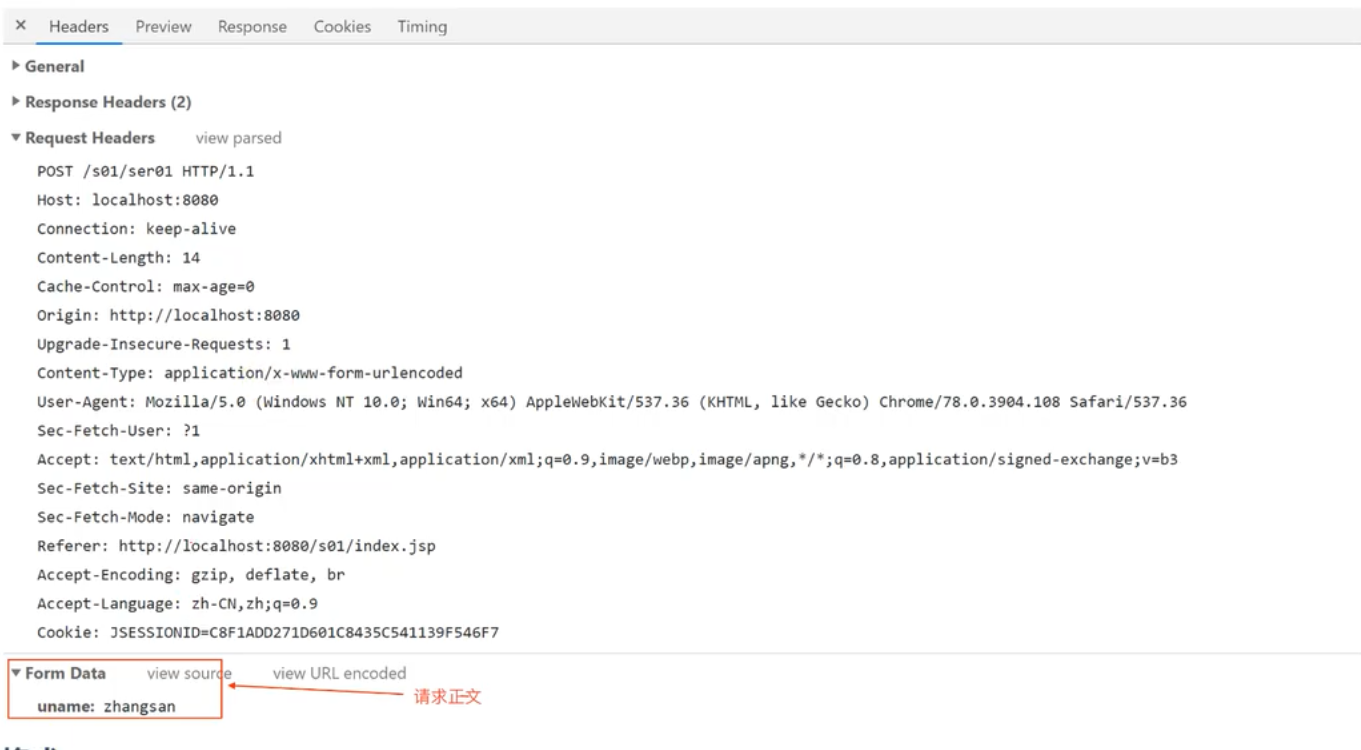Screen dimensions: 1361x750
Task: Select the Content-Type header line
Action: (250, 373)
